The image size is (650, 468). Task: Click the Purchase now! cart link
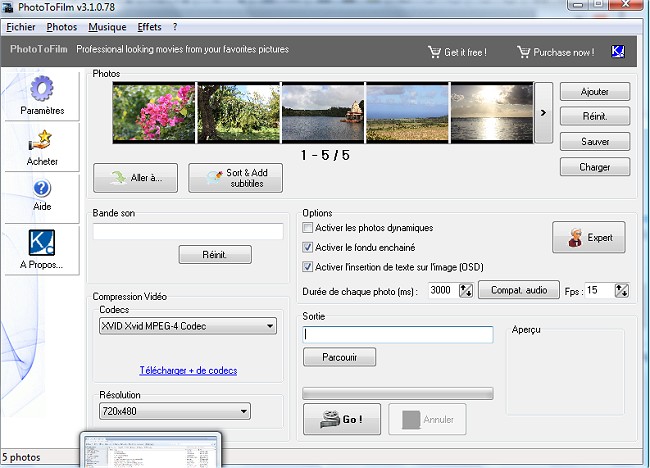click(555, 52)
